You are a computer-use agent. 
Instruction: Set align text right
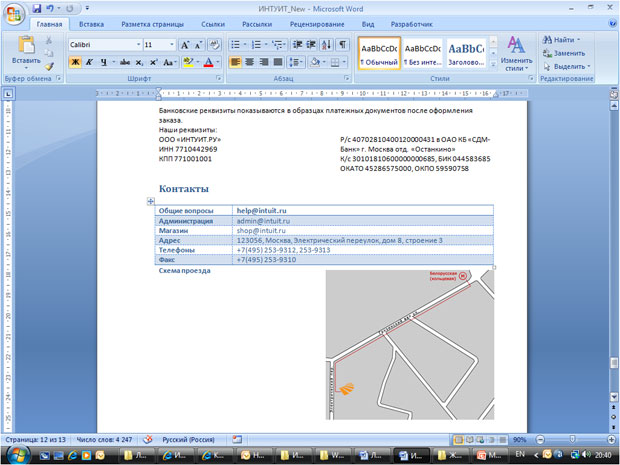[264, 62]
